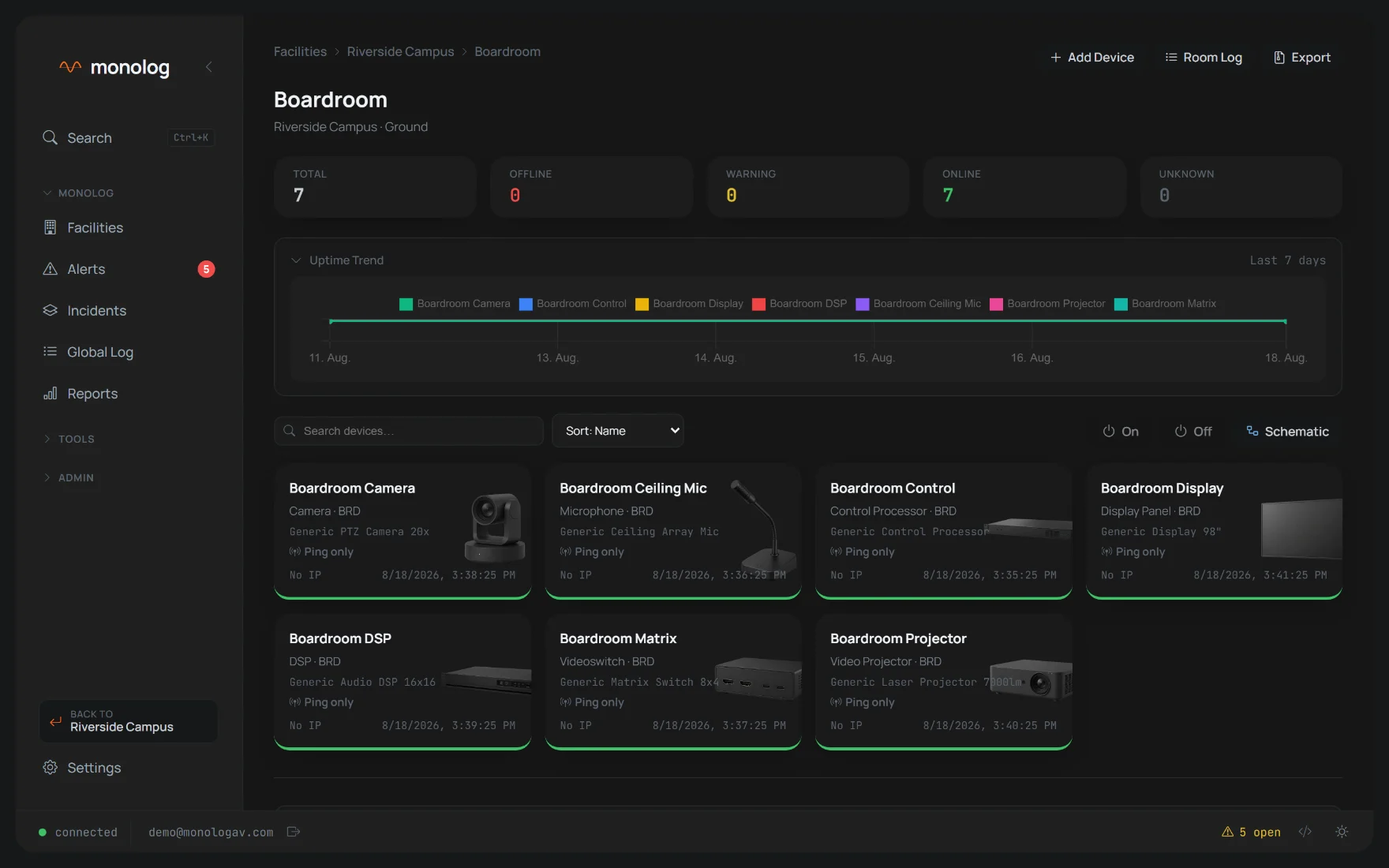The height and width of the screenshot is (868, 1389).
Task: Collapse the sidebar with the chevron arrow
Action: click(x=209, y=67)
